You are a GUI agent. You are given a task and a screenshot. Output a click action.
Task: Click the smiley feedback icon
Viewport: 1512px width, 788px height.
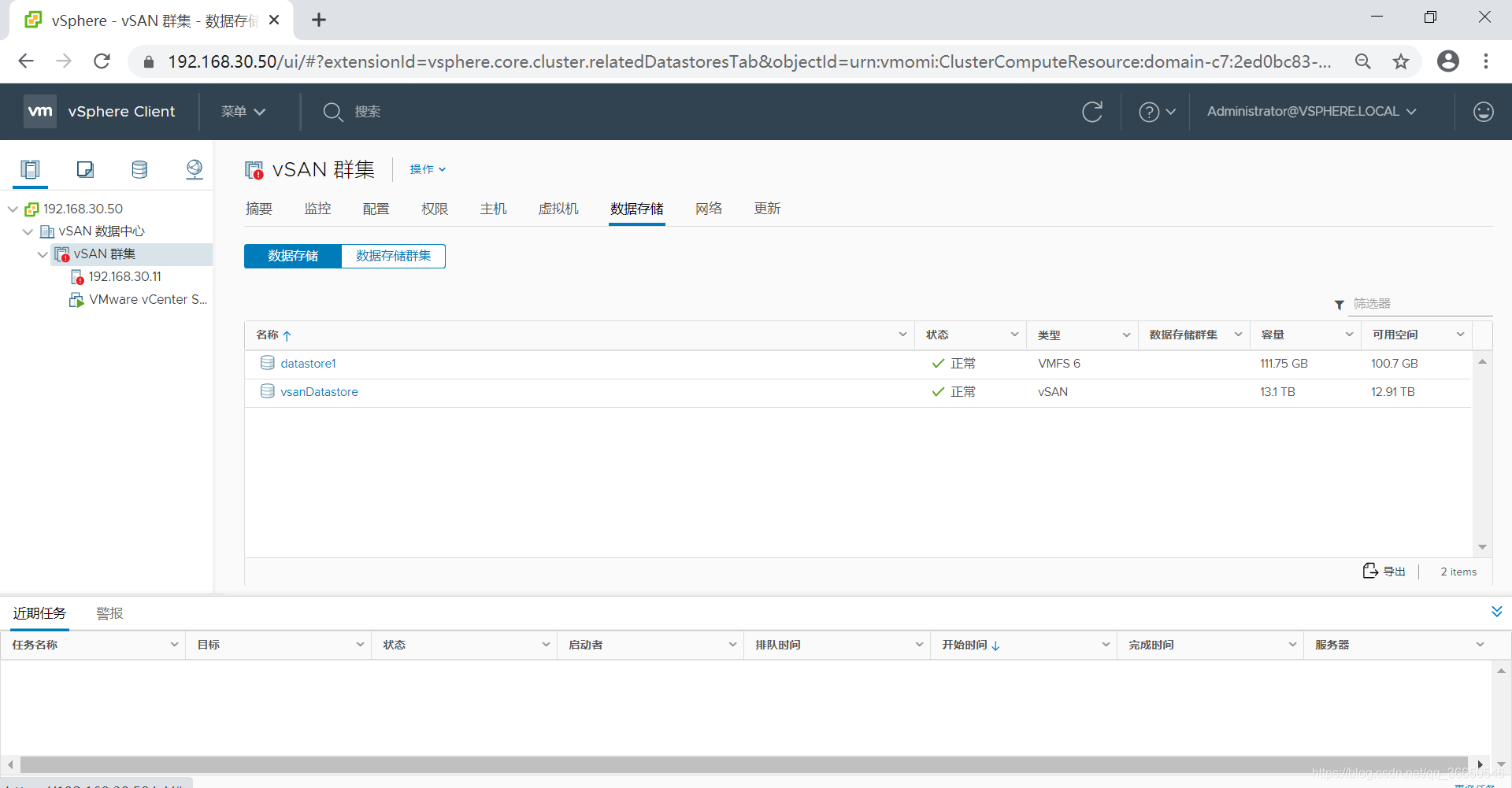click(1484, 112)
